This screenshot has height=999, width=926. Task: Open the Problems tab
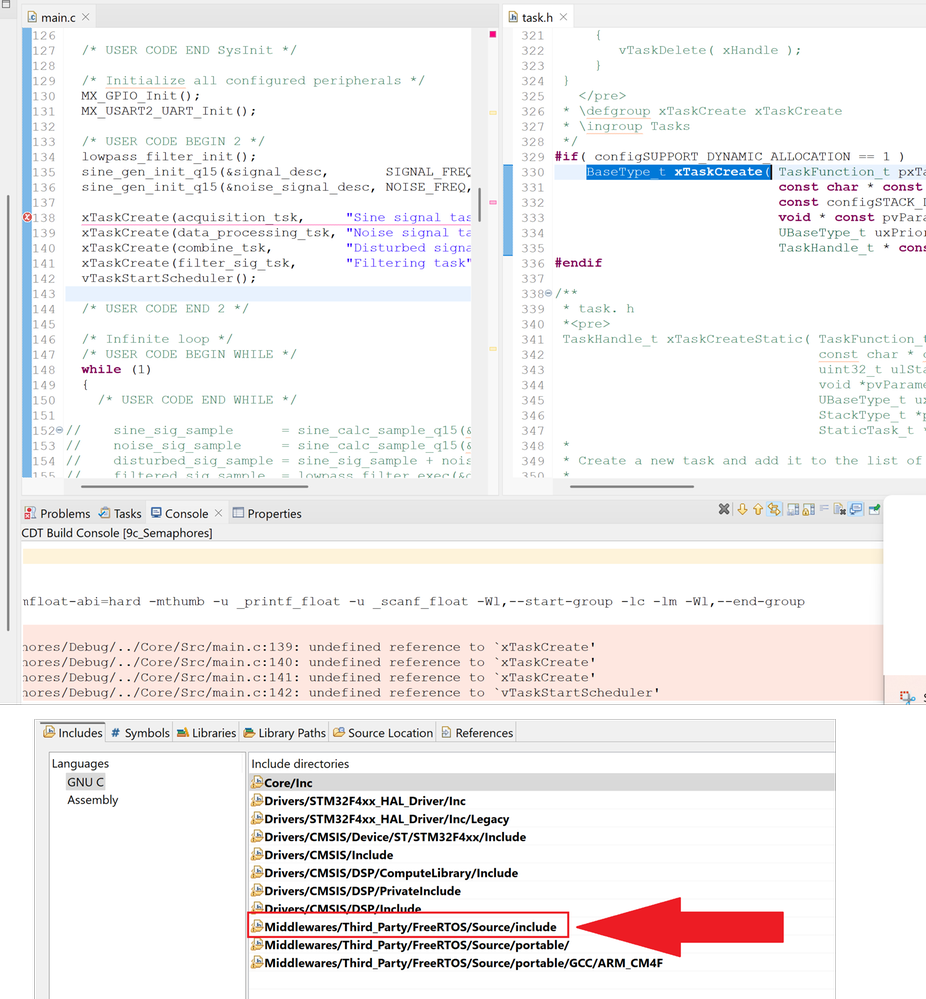(x=57, y=513)
